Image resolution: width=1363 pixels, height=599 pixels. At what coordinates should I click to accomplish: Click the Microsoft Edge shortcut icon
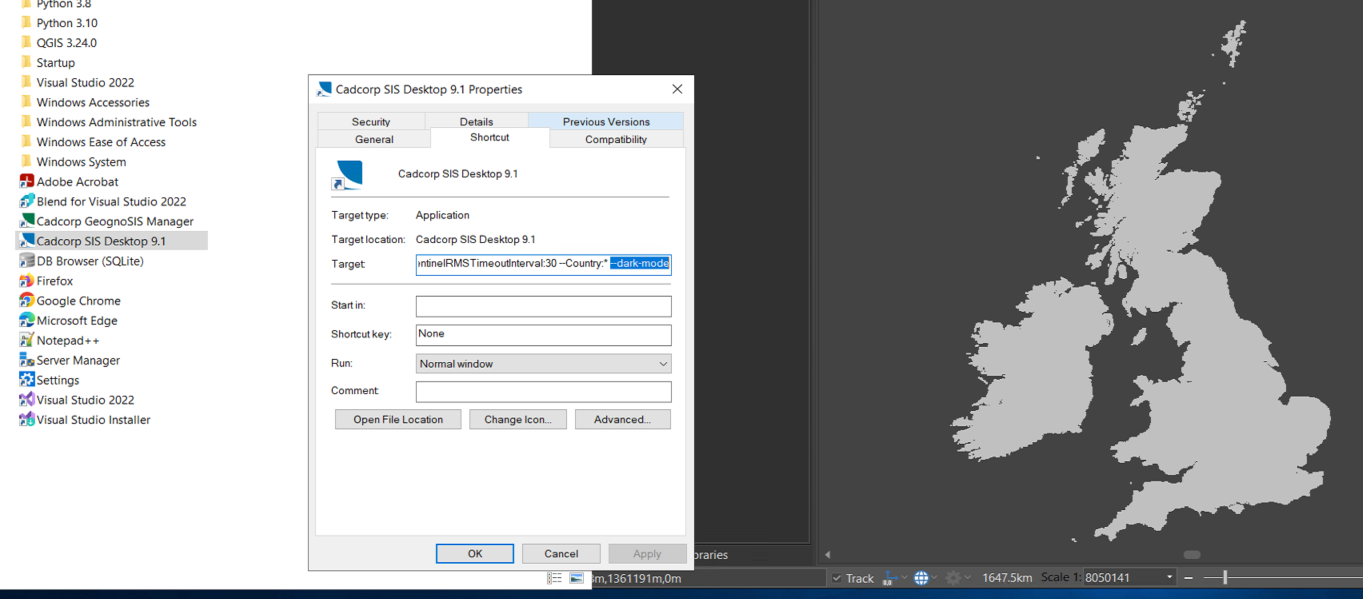tap(27, 320)
